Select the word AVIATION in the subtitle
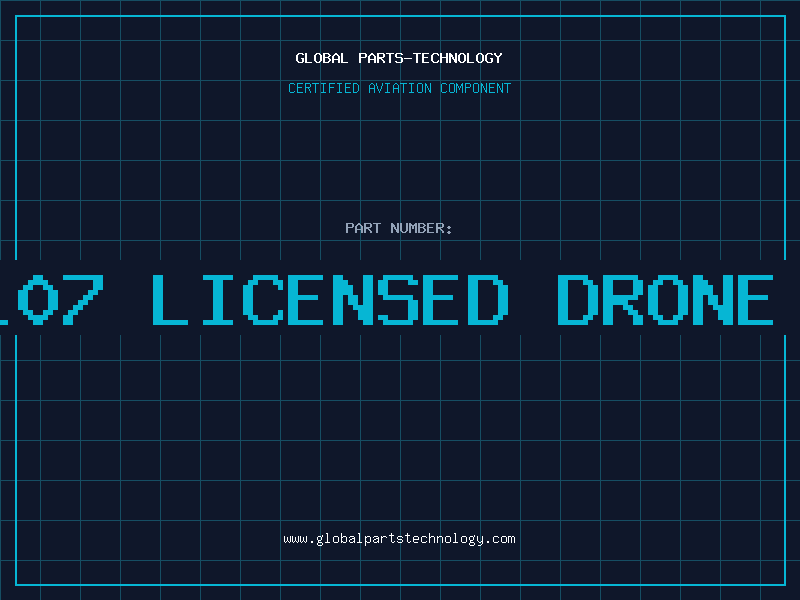 click(399, 88)
